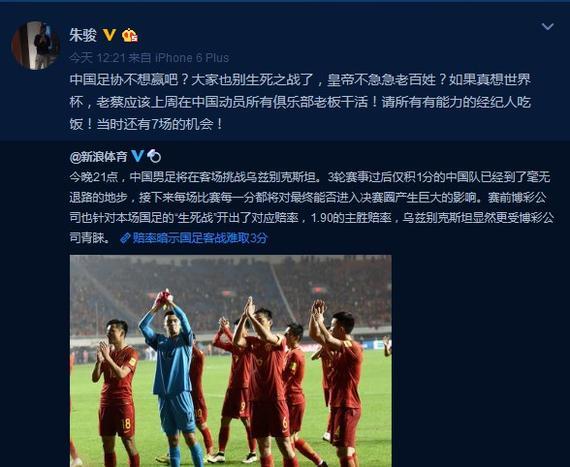570x467 pixels.
Task: Click 朱骏's post text about 中国足协
Action: pyautogui.click(x=300, y=102)
